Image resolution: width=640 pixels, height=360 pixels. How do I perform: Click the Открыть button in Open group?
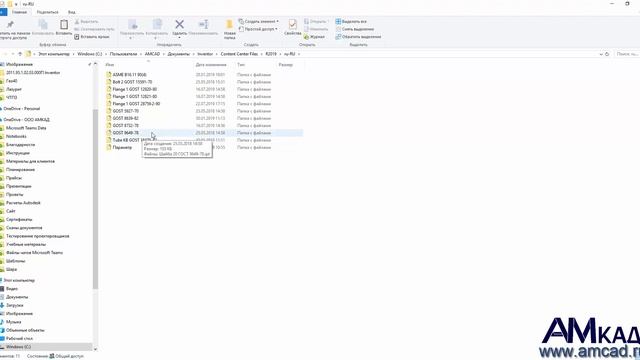(315, 21)
